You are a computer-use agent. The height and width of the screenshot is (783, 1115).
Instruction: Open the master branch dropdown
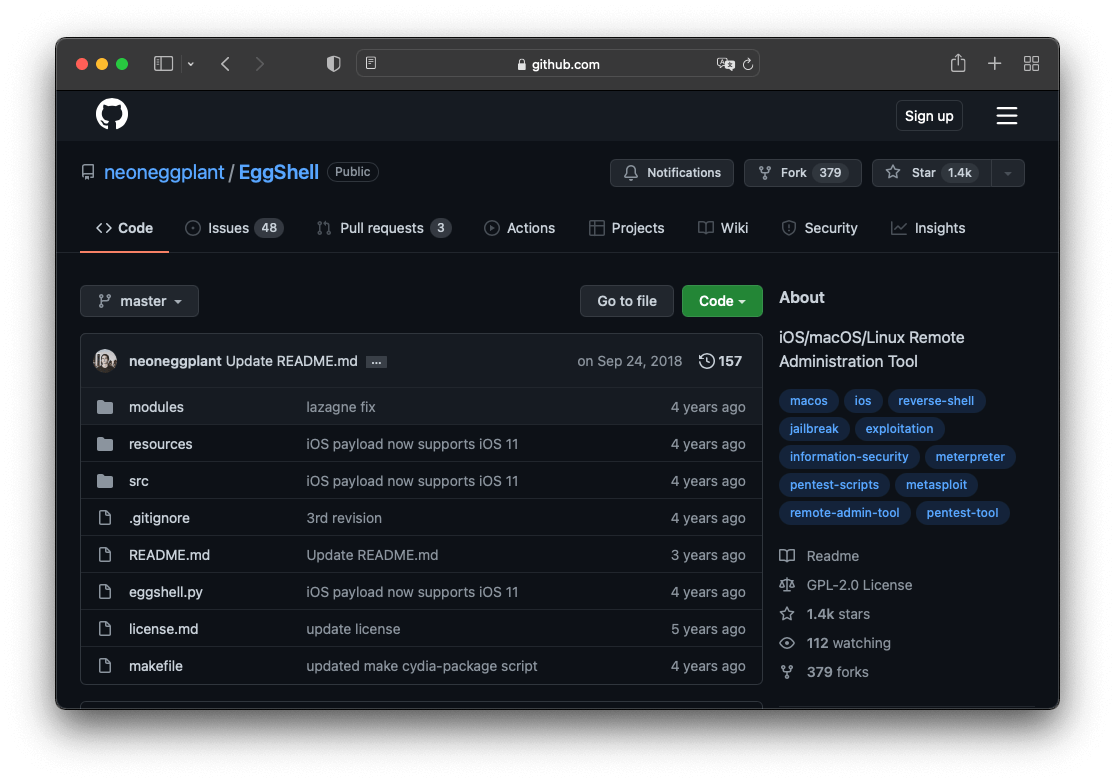pos(139,301)
